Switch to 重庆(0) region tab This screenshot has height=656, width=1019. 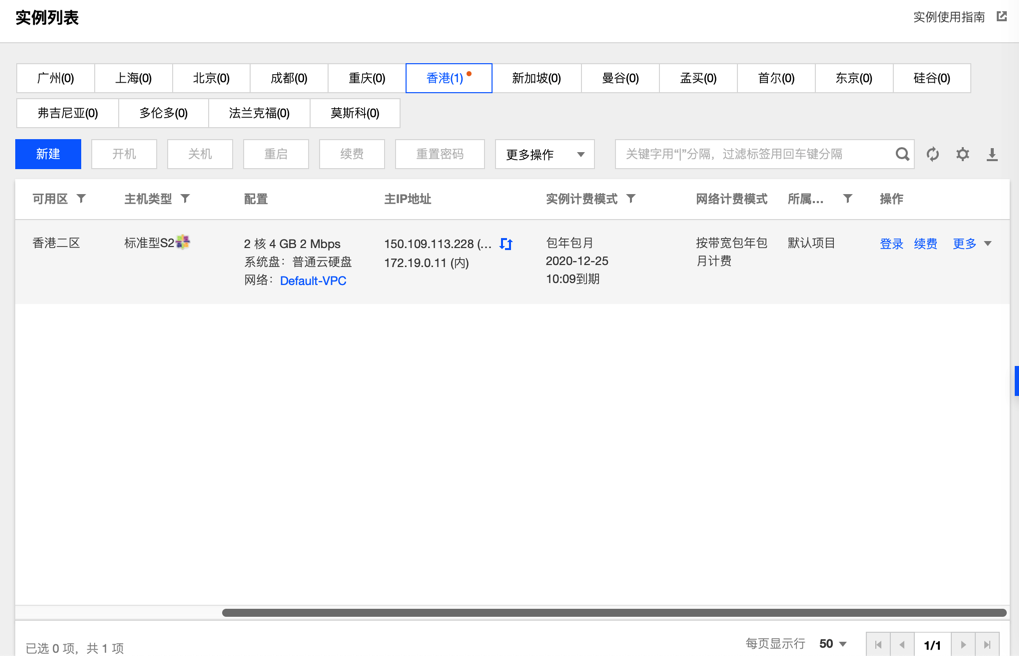point(367,78)
